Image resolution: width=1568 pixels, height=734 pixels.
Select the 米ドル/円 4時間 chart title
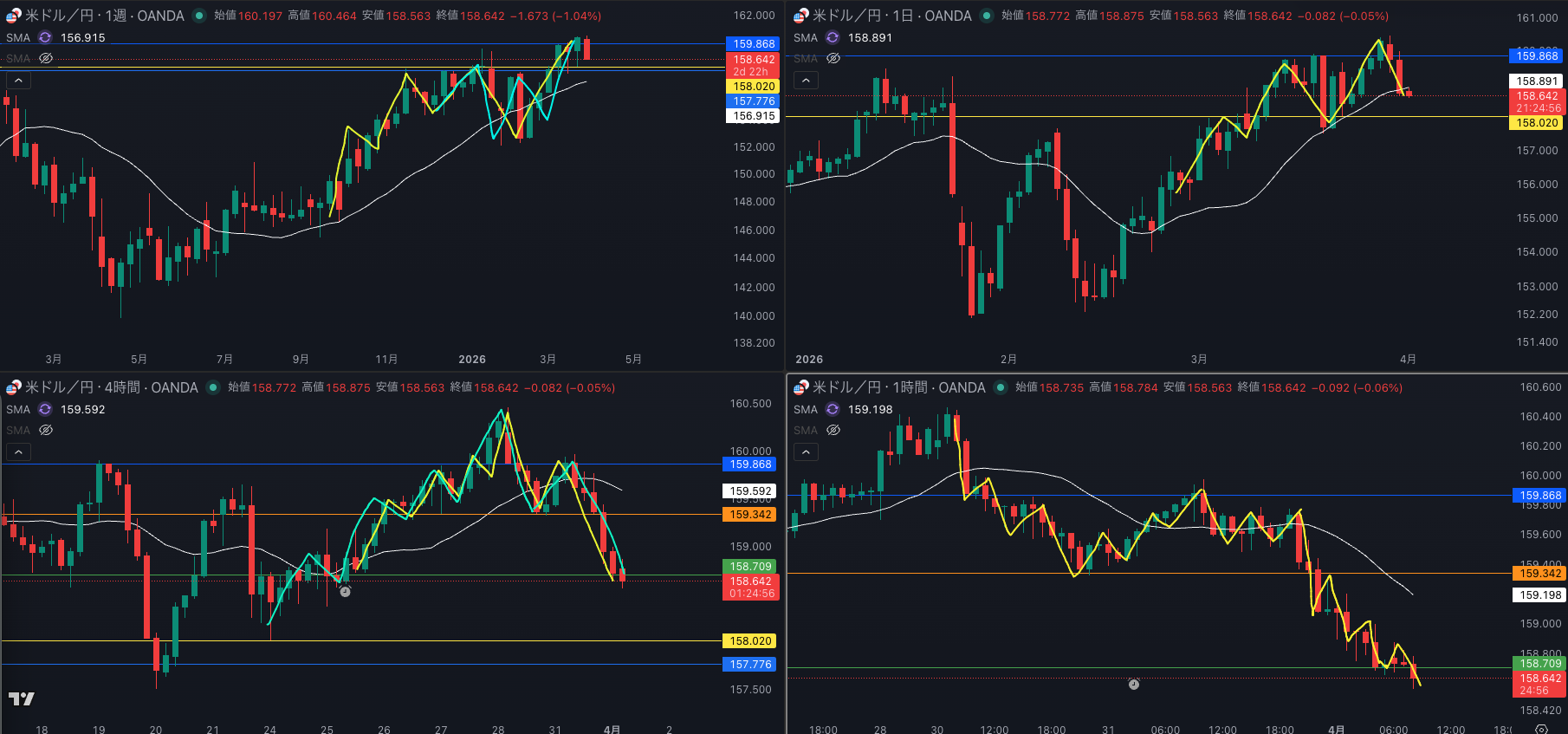(x=111, y=387)
